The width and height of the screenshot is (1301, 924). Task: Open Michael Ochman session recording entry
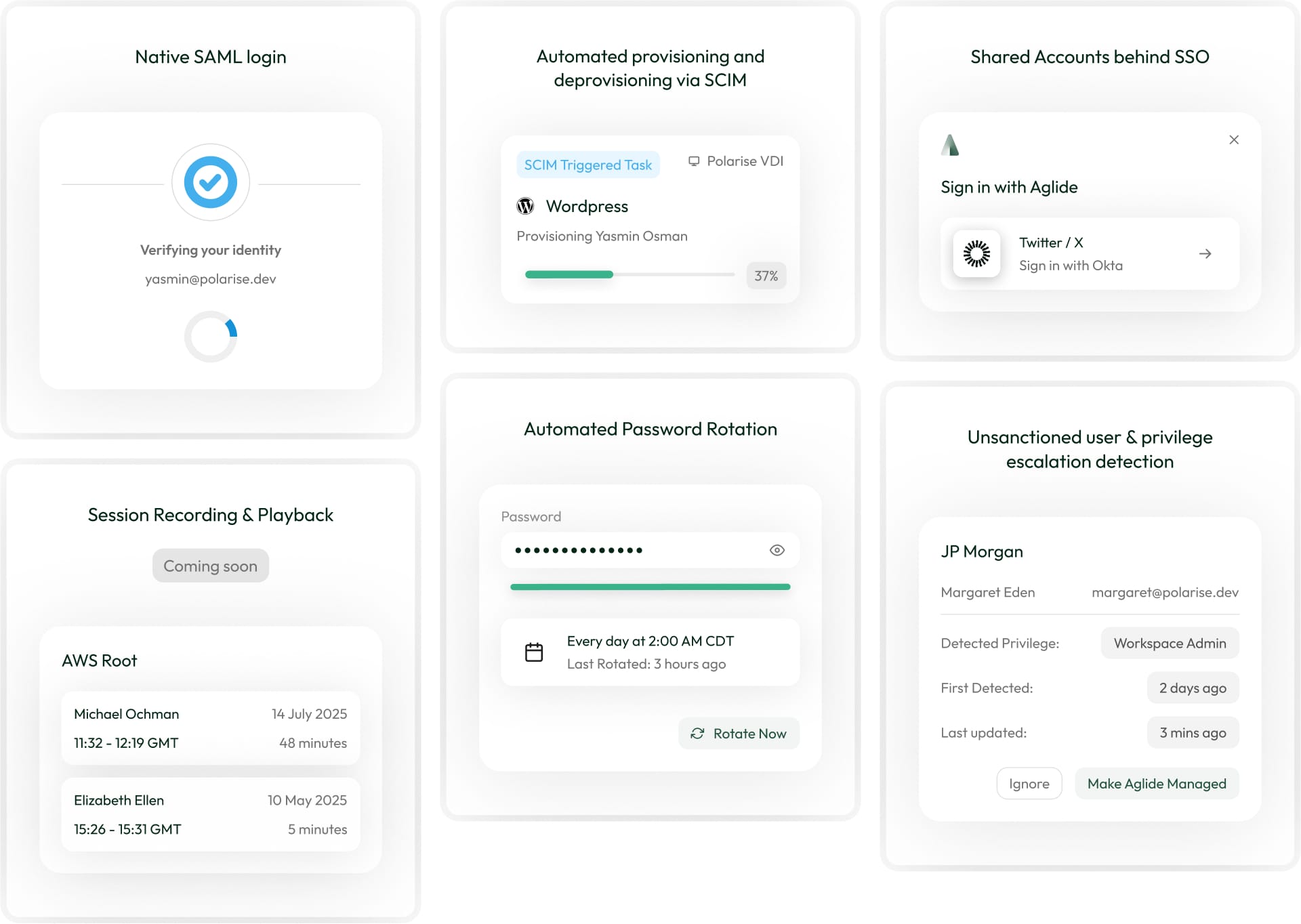(210, 728)
